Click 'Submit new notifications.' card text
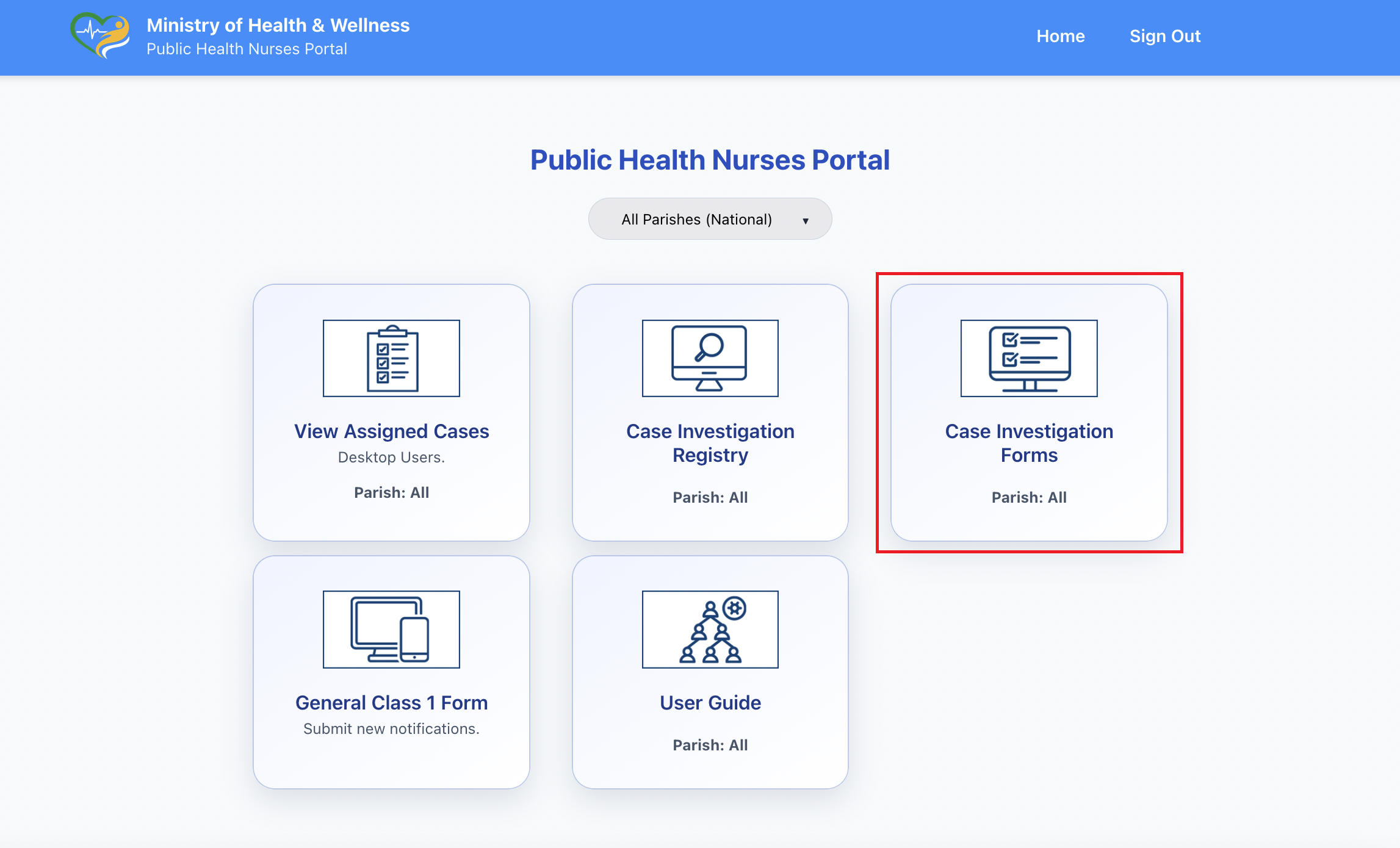This screenshot has height=848, width=1400. tap(391, 728)
